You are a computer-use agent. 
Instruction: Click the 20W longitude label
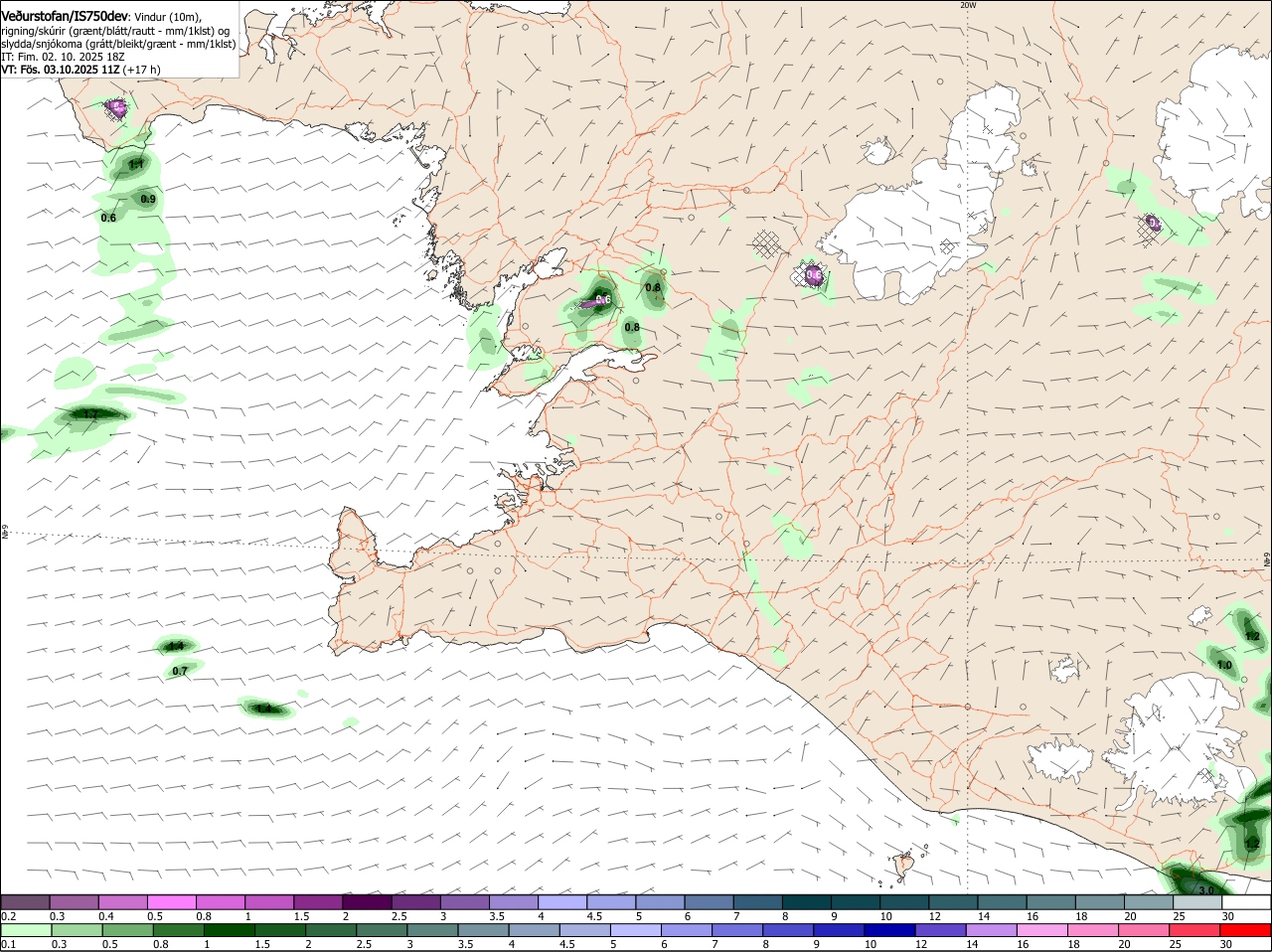[x=968, y=5]
